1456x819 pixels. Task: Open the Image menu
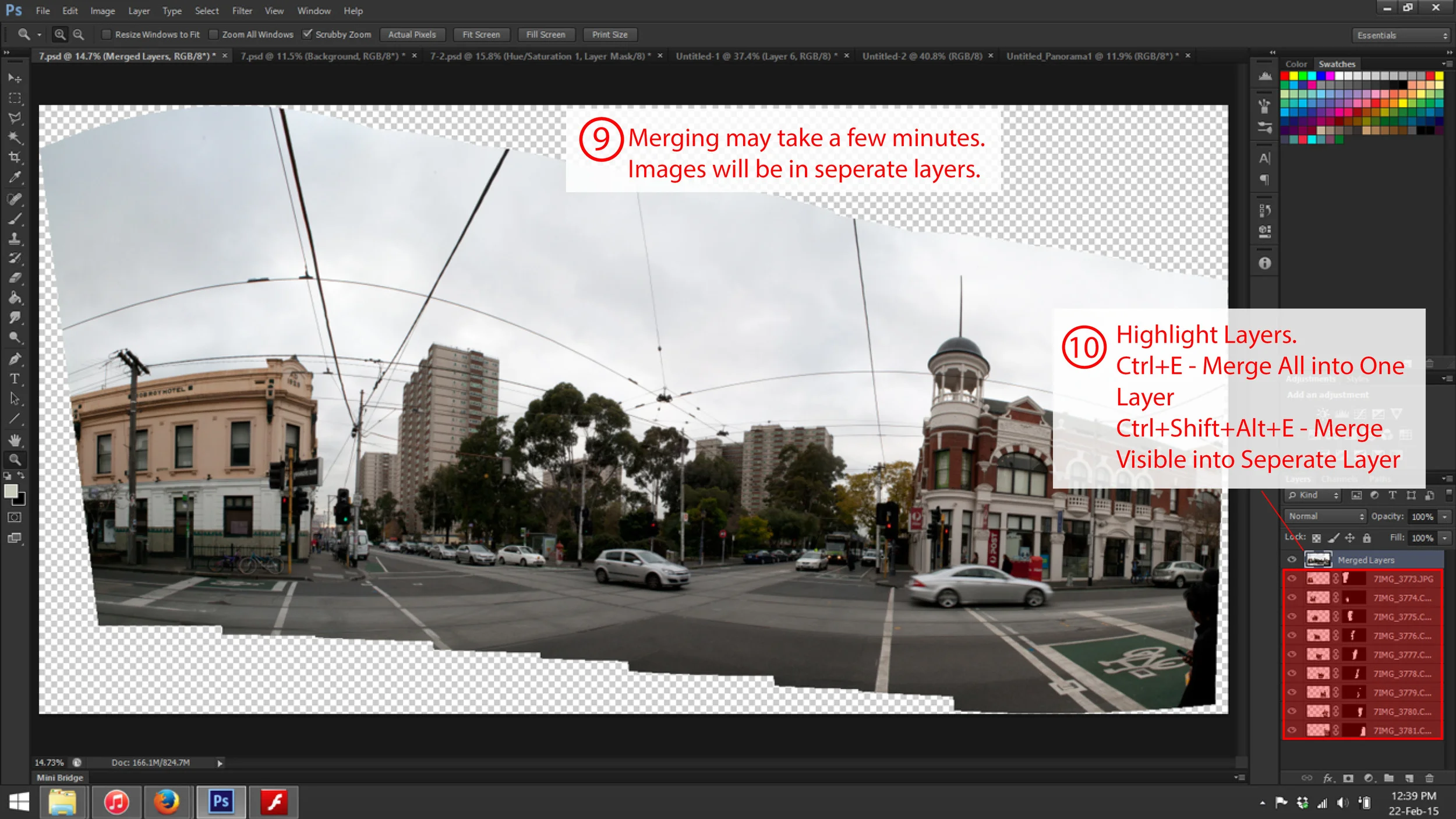click(x=103, y=10)
